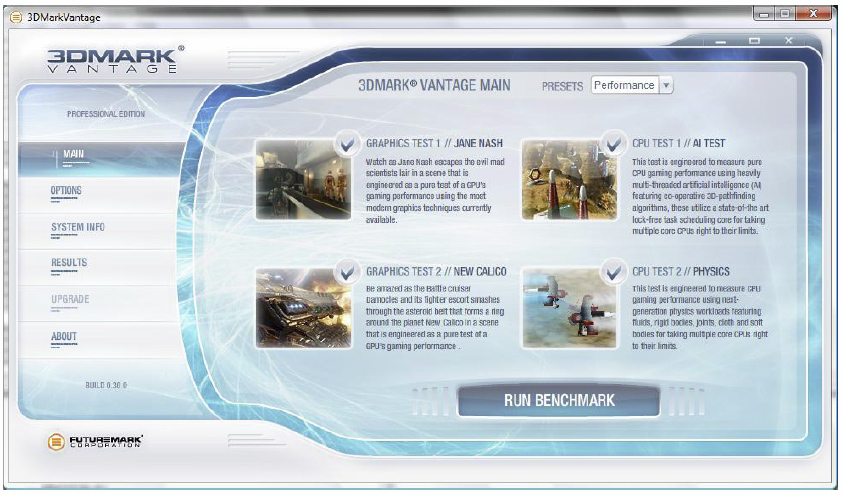Screen dimensions: 843x495
Task: Click the 'GRAPHICS TEST 2 // NEW CALICO' heading
Action: pyautogui.click(x=436, y=272)
